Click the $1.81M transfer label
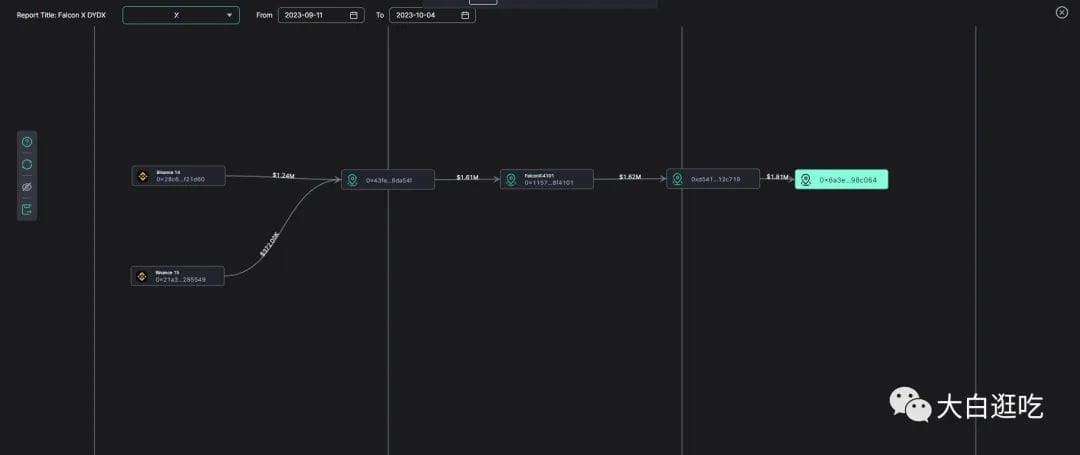This screenshot has height=455, width=1080. [778, 177]
